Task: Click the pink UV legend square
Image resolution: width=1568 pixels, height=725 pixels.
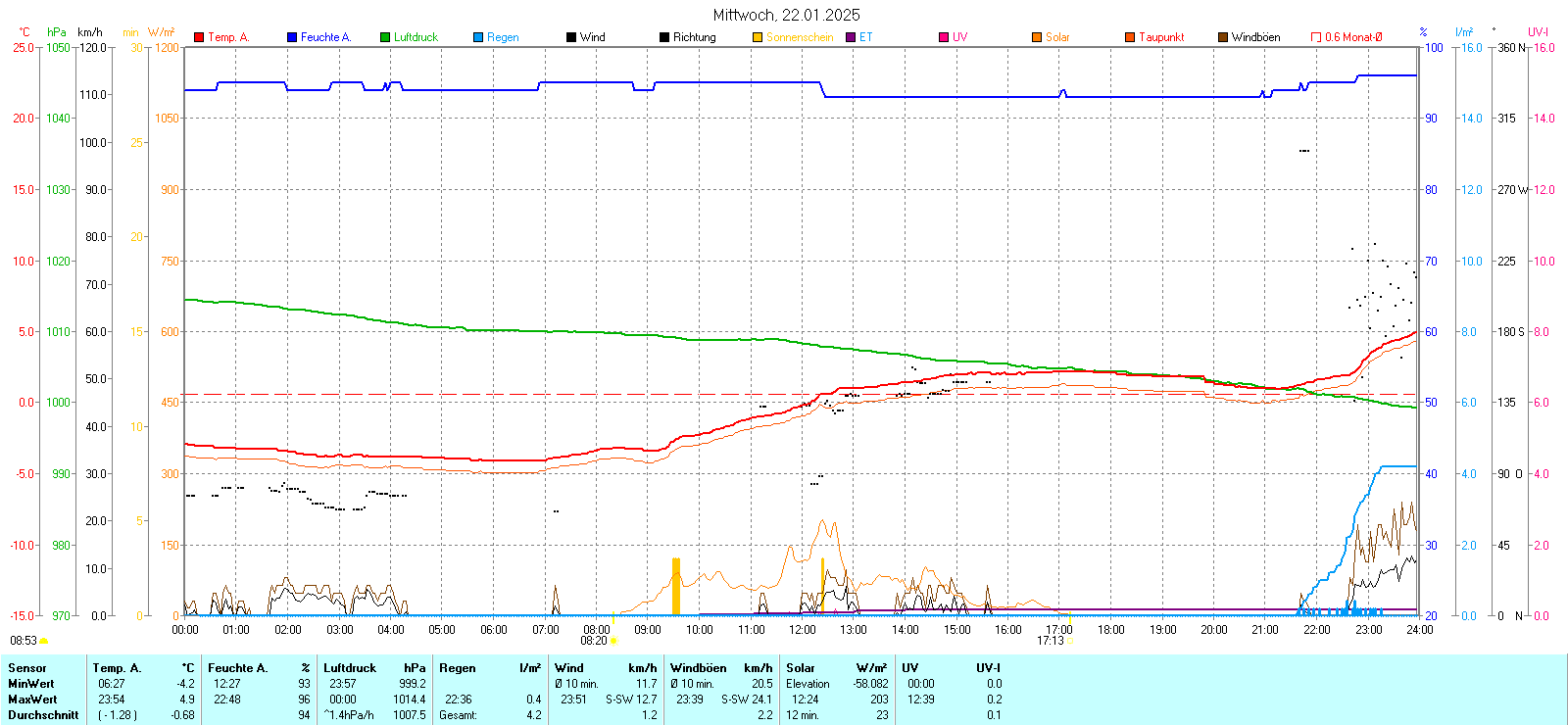Action: [944, 37]
